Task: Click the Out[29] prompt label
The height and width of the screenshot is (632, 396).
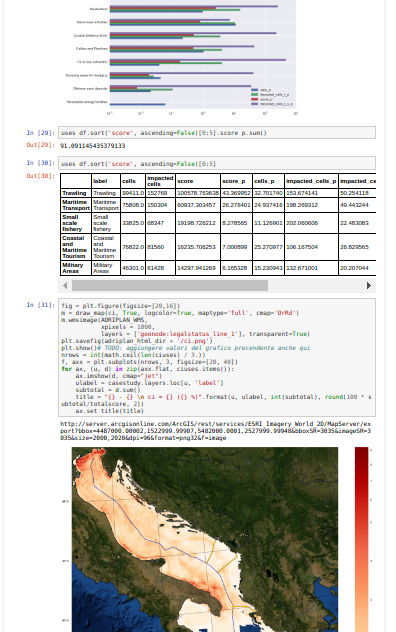Action: tap(40, 145)
